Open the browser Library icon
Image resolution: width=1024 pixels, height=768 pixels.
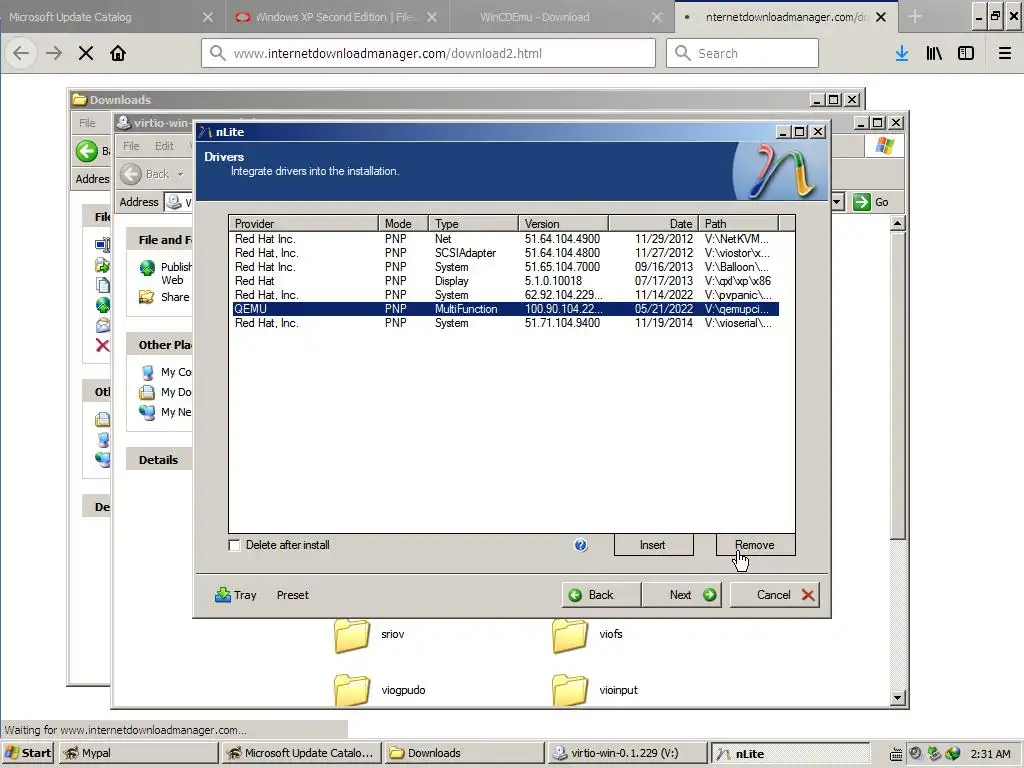click(934, 53)
